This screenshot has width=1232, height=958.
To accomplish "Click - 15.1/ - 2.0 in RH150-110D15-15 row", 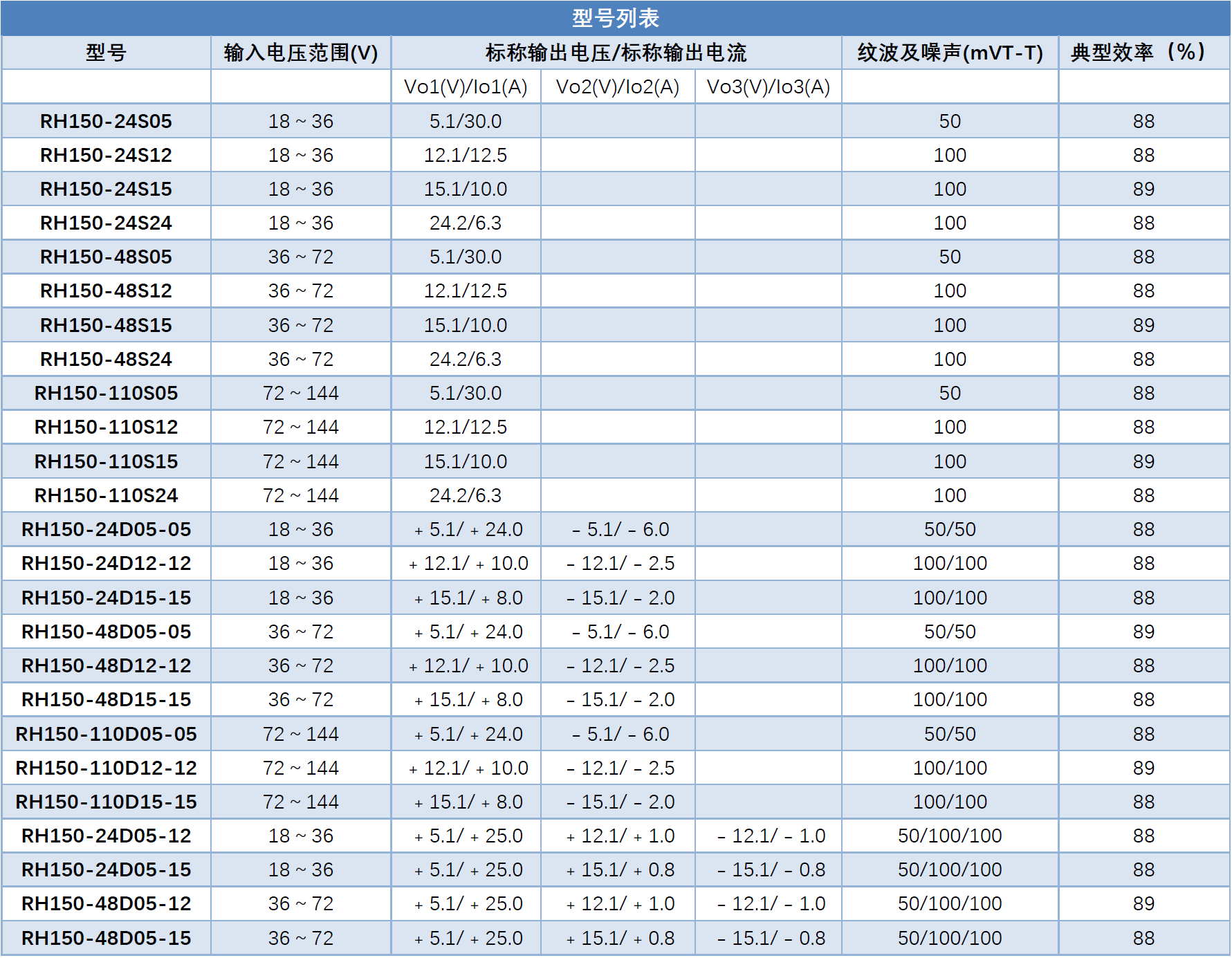I will (620, 802).
